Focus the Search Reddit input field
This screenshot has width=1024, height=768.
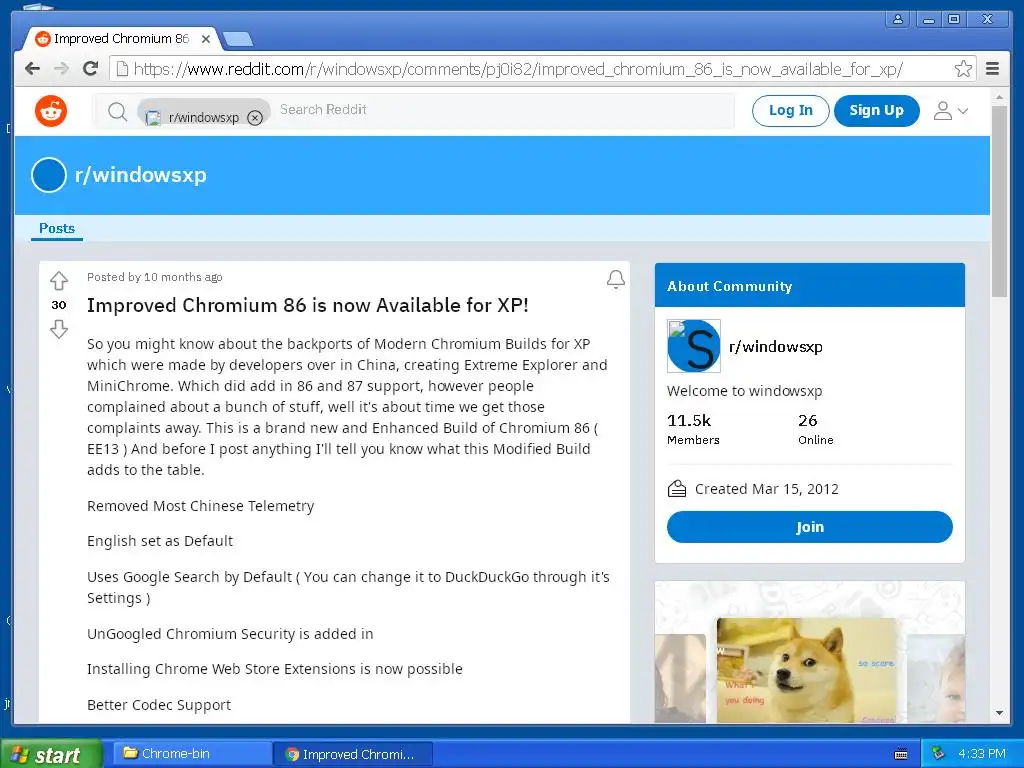coord(503,110)
